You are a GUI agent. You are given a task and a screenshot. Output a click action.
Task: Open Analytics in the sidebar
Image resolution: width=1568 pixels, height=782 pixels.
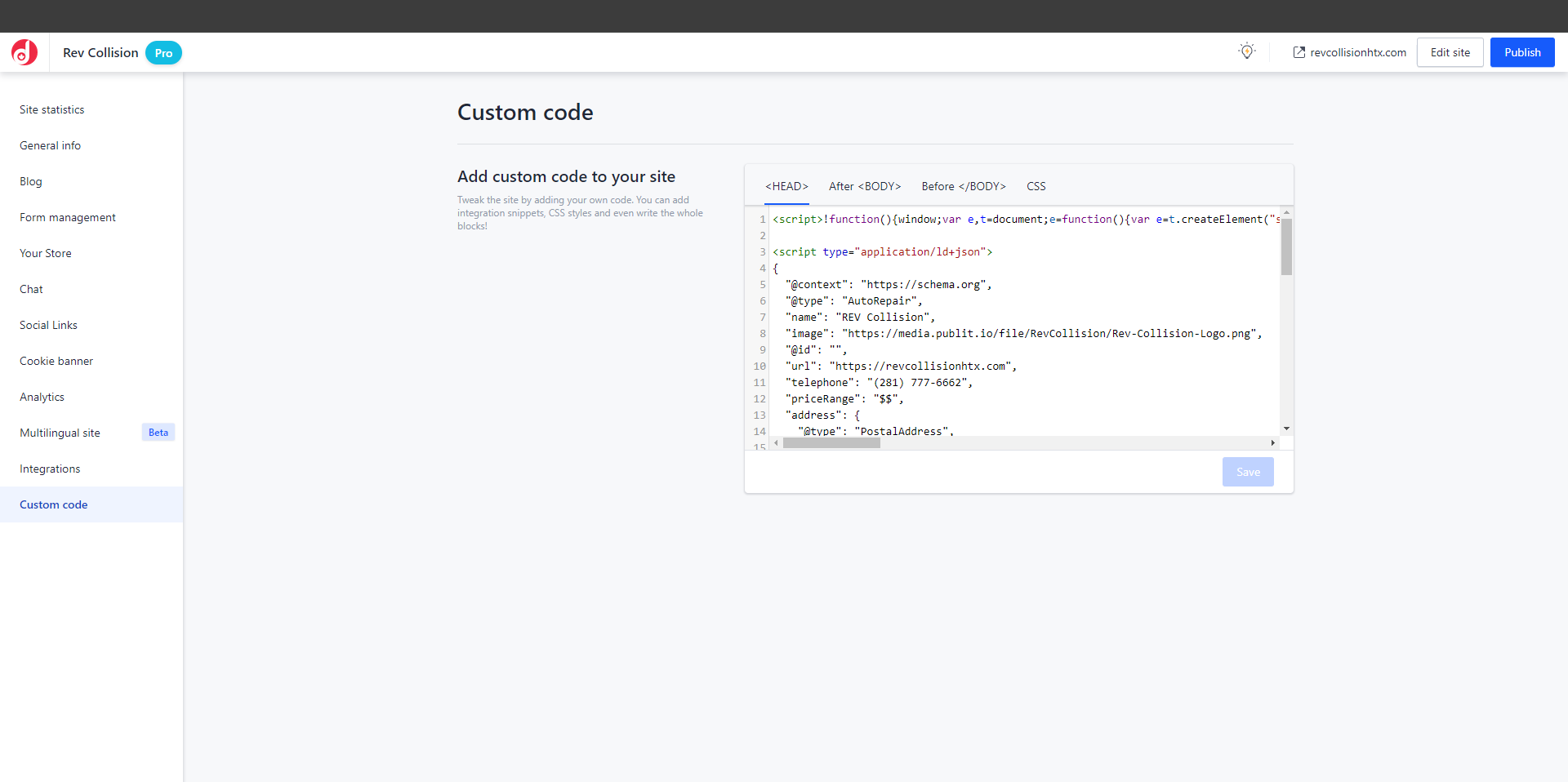click(x=91, y=397)
